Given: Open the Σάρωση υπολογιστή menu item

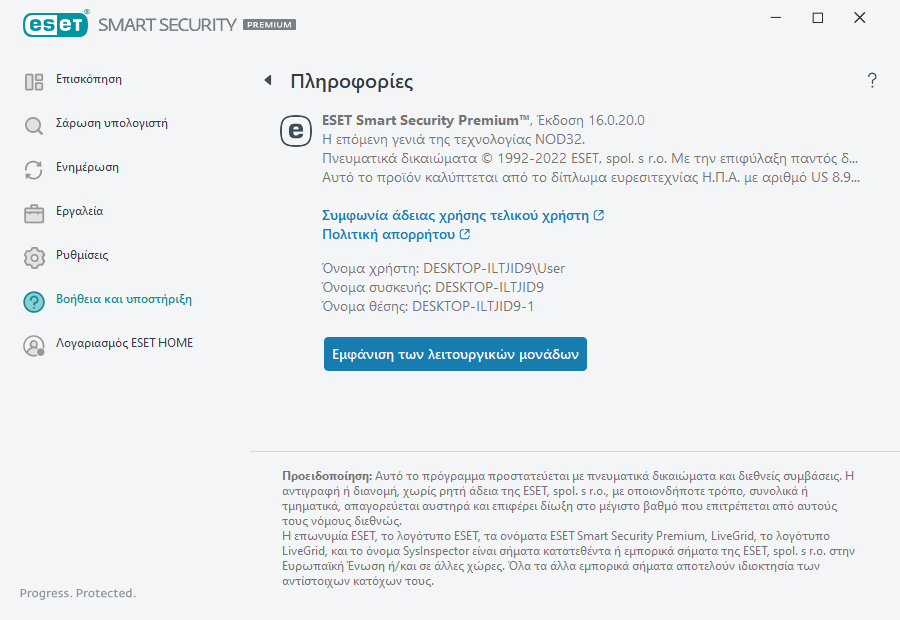Looking at the screenshot, I should [x=111, y=124].
